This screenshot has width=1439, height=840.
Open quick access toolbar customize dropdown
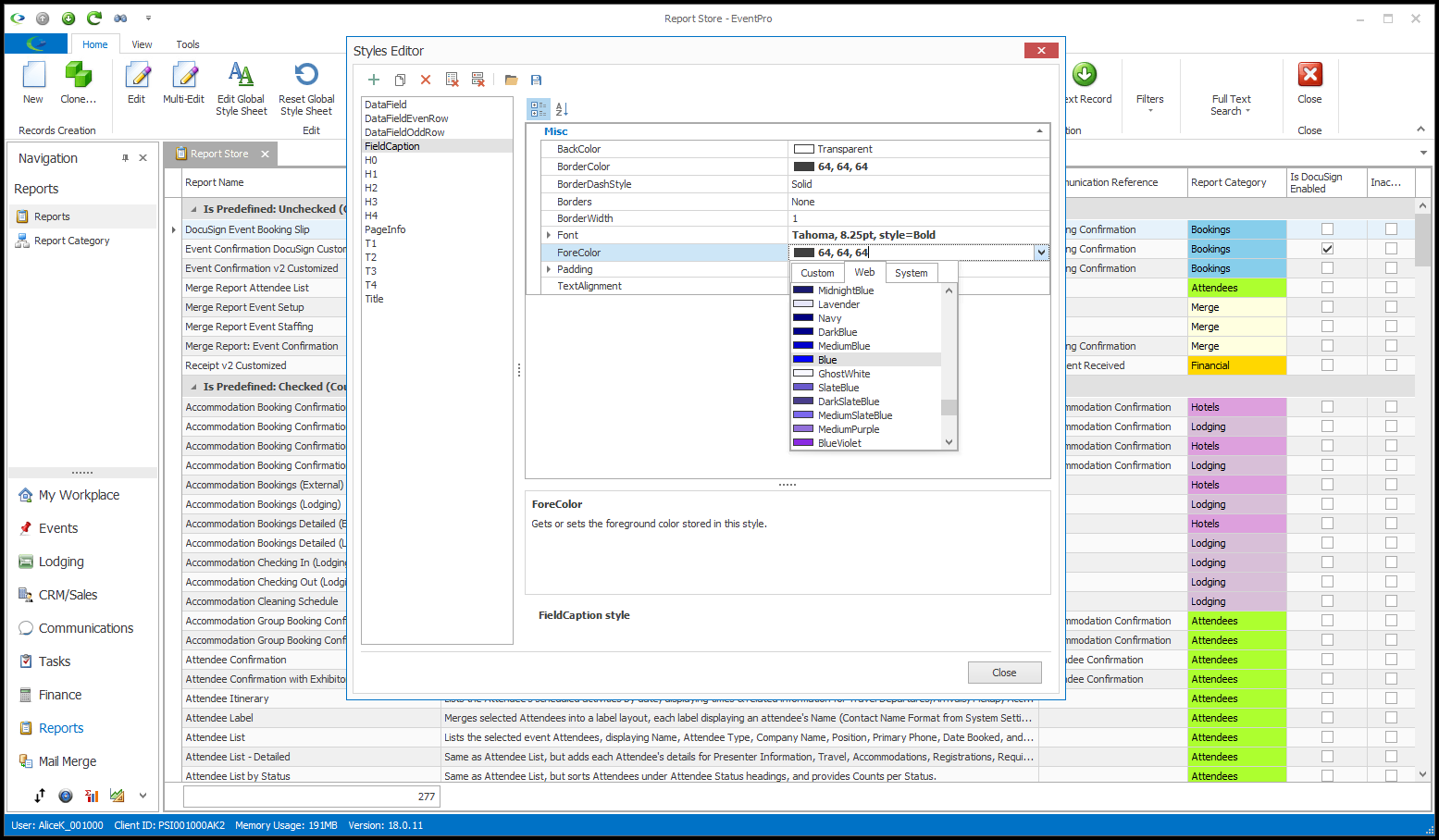click(x=148, y=19)
